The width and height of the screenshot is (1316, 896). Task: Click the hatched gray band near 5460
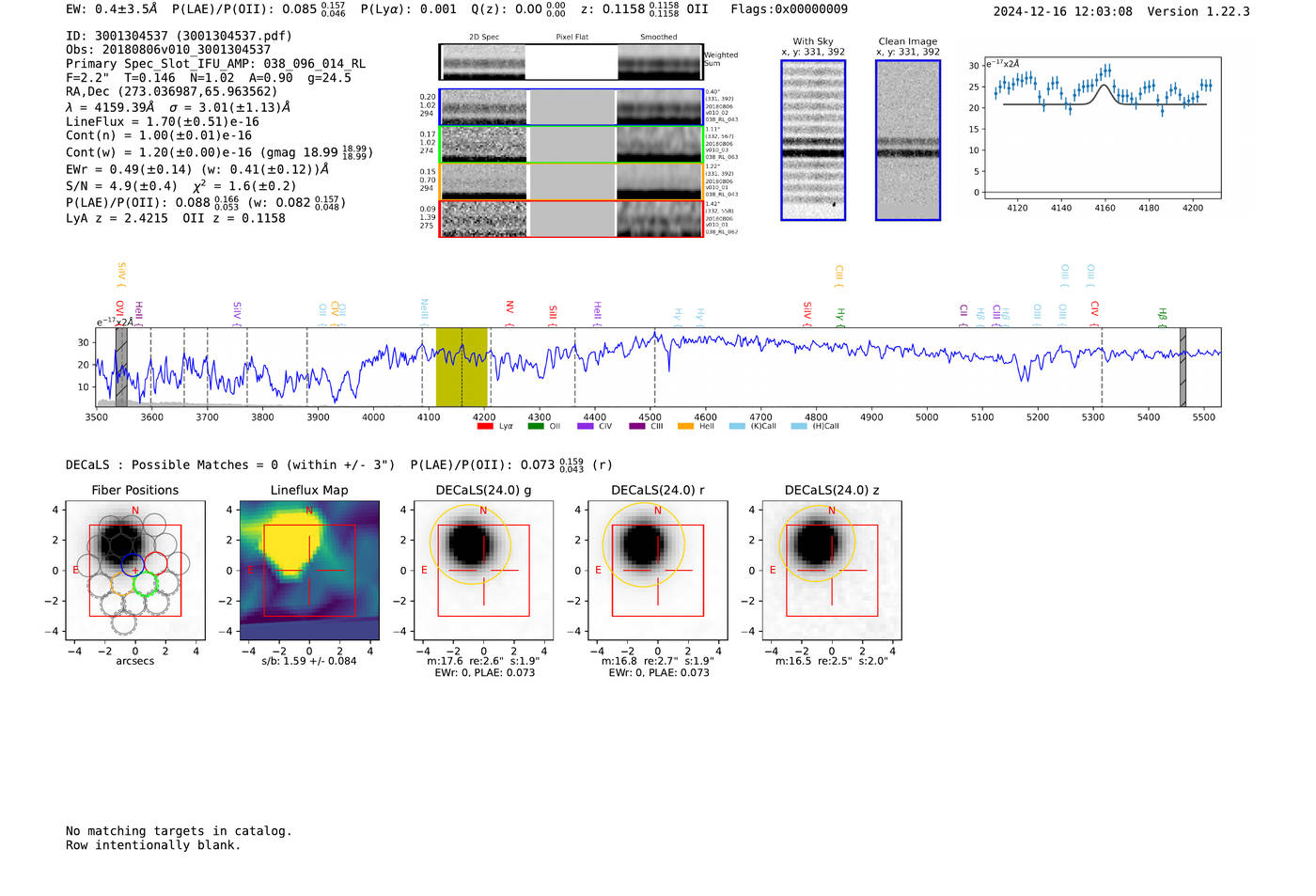pyautogui.click(x=1183, y=367)
